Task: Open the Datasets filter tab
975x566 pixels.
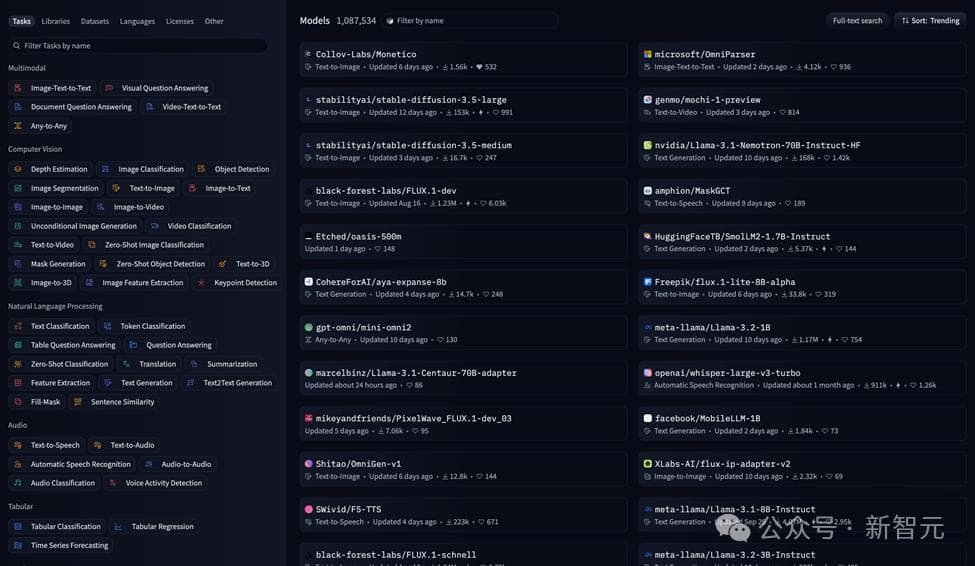Action: (95, 21)
